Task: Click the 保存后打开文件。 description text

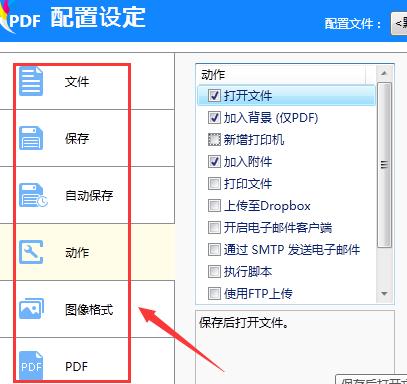Action: coord(244,323)
